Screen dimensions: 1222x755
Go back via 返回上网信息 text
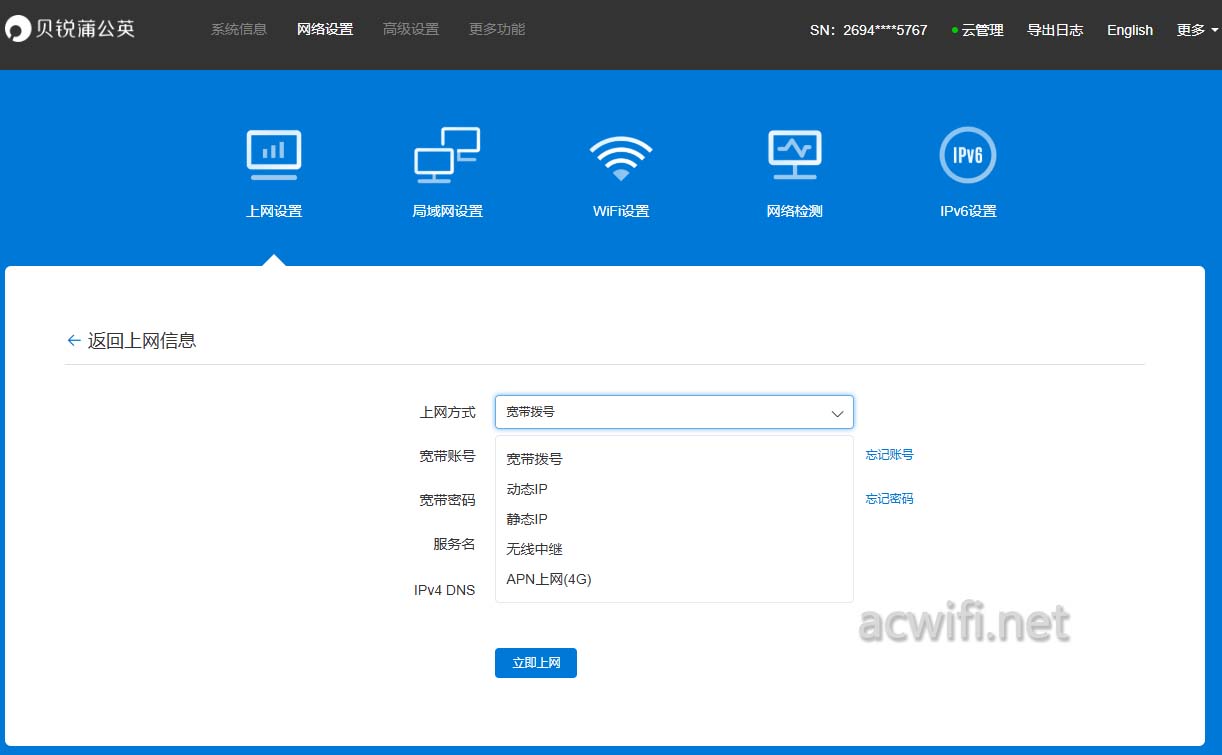pyautogui.click(x=142, y=340)
